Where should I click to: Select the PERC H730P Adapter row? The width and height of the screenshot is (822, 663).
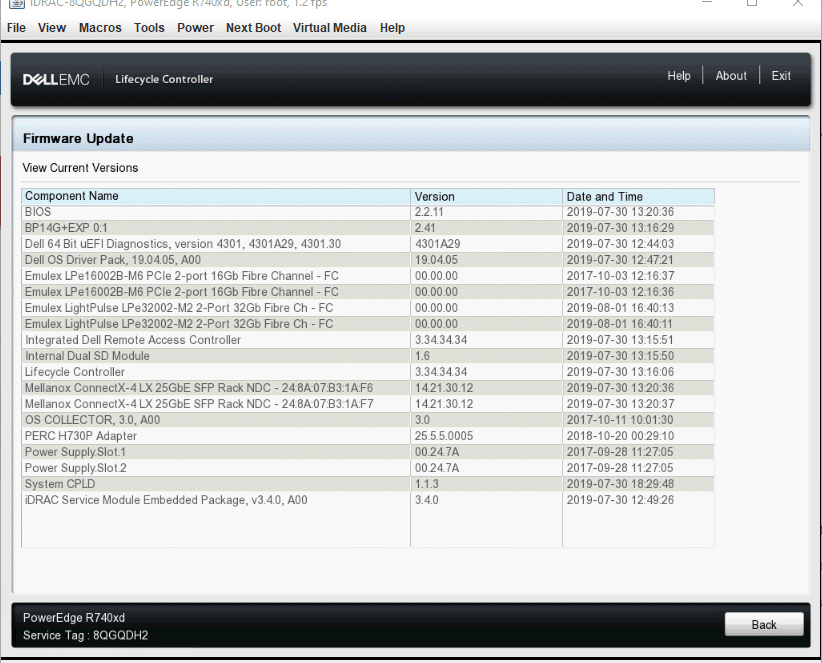click(367, 436)
